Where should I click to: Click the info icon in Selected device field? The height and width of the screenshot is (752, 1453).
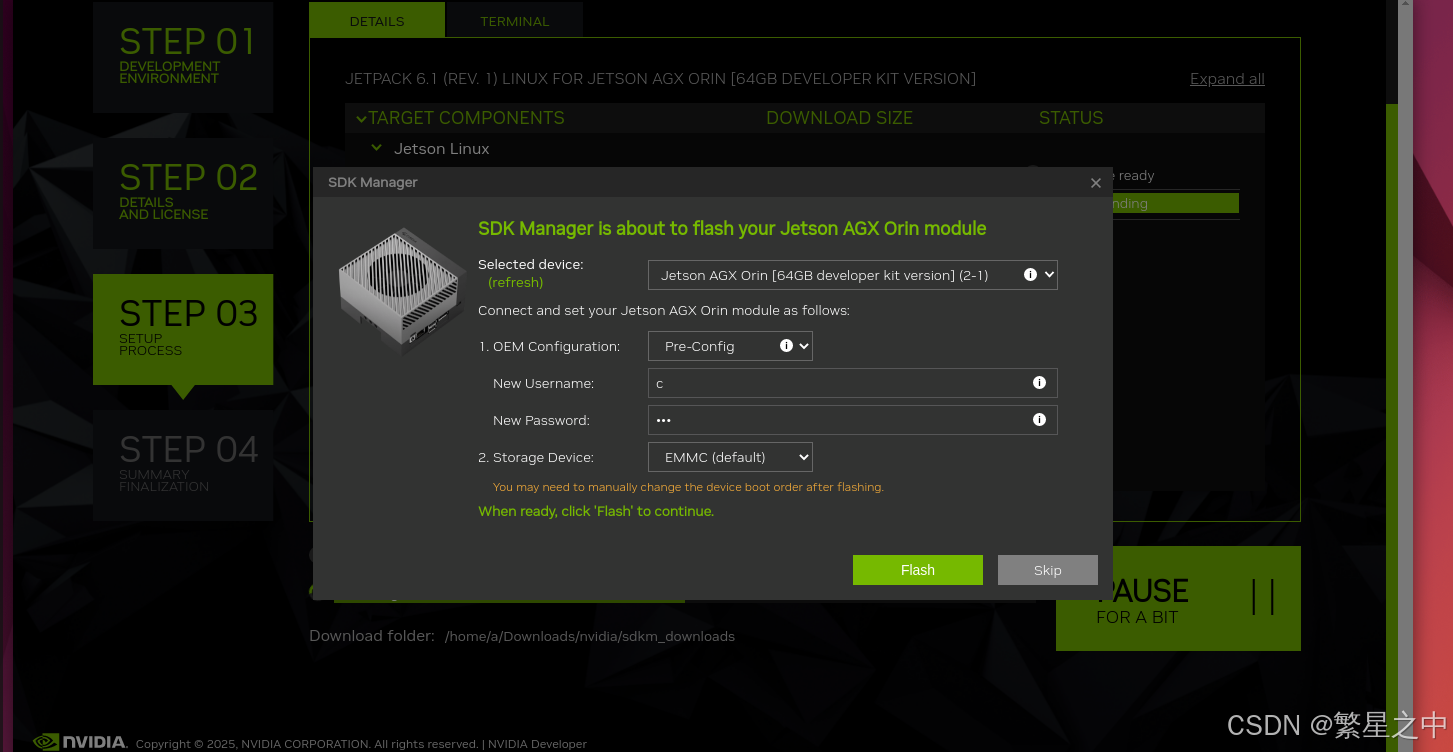click(x=1030, y=274)
